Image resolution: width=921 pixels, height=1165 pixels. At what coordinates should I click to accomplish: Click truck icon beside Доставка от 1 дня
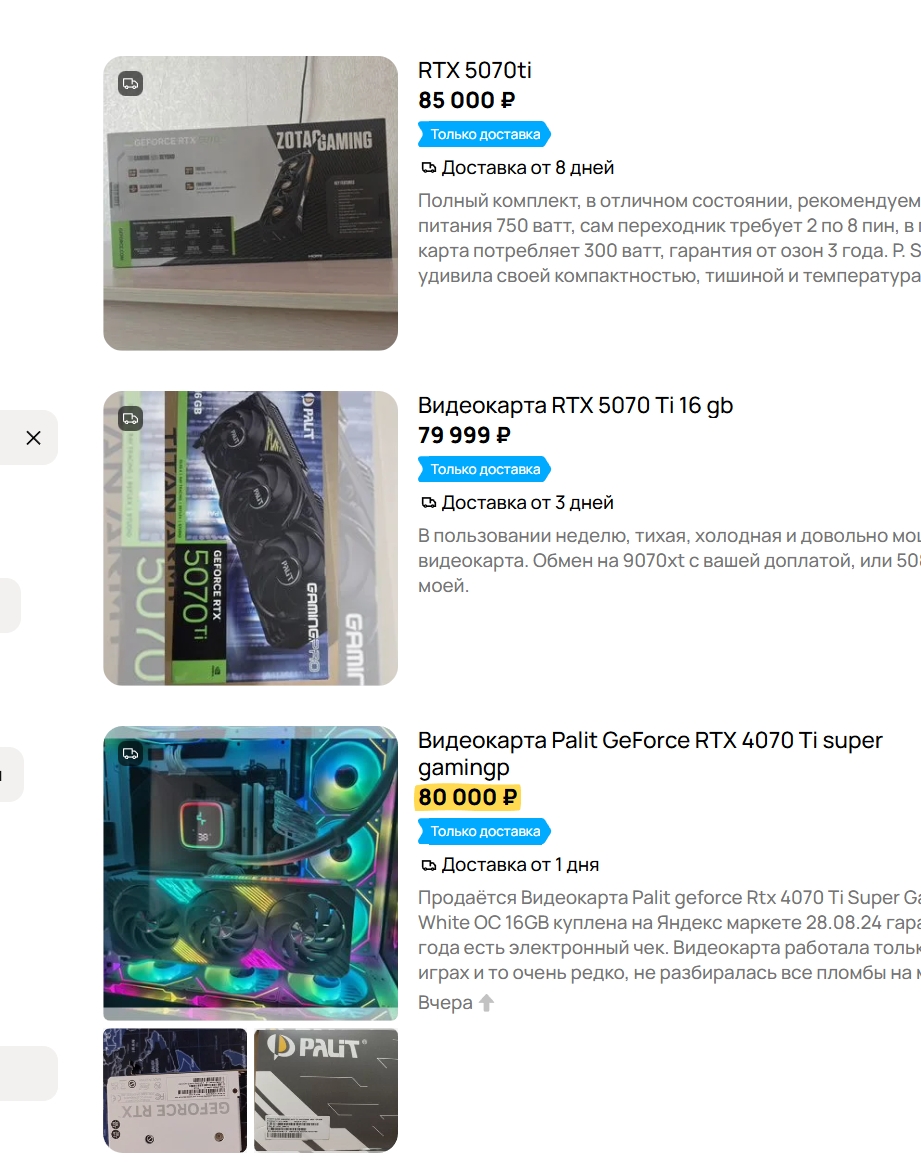tap(428, 865)
